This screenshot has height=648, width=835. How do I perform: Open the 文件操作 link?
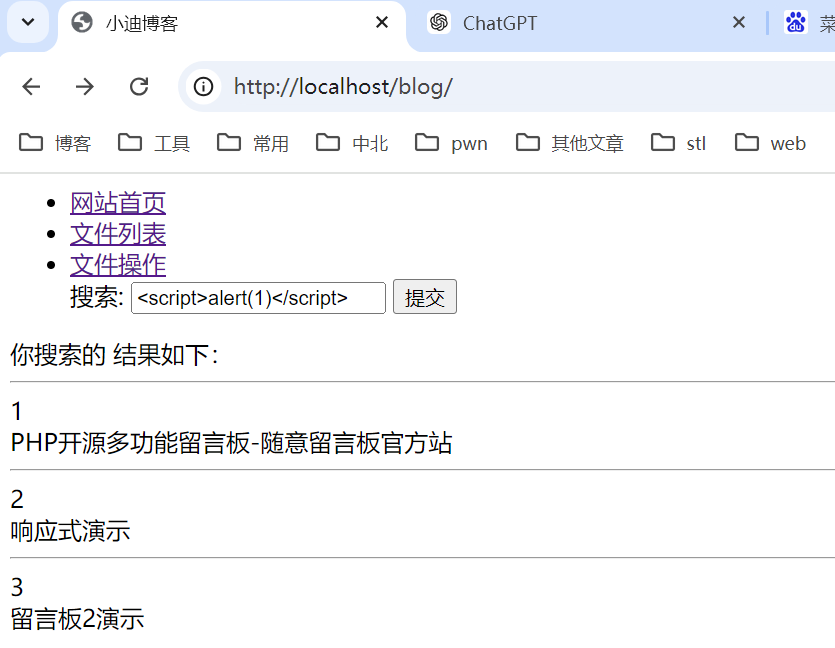[118, 265]
